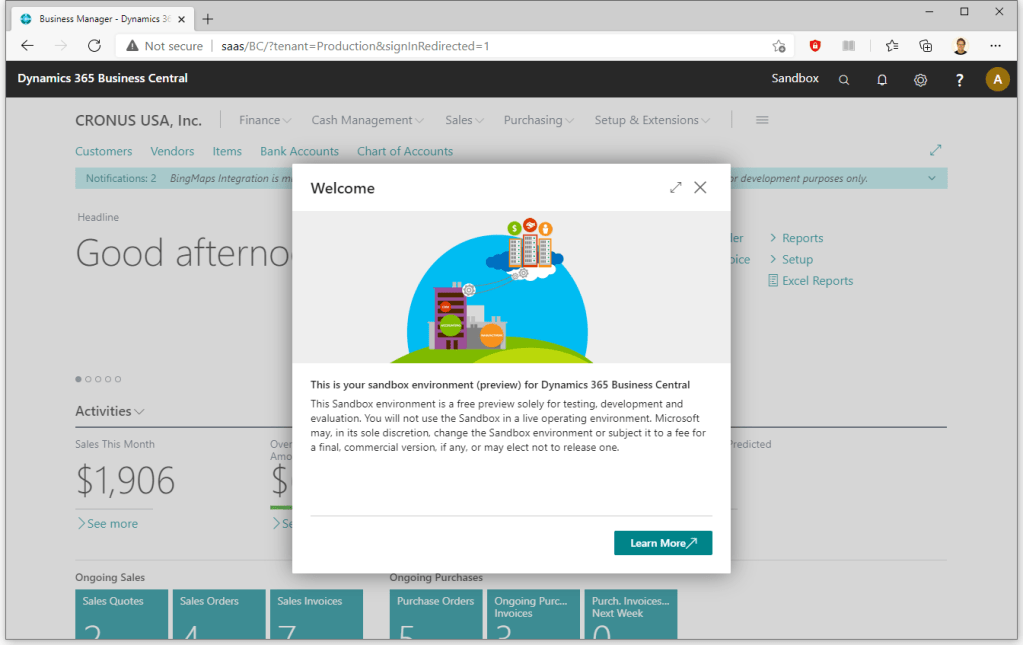
Task: Open the Customers navigation link
Action: click(103, 151)
